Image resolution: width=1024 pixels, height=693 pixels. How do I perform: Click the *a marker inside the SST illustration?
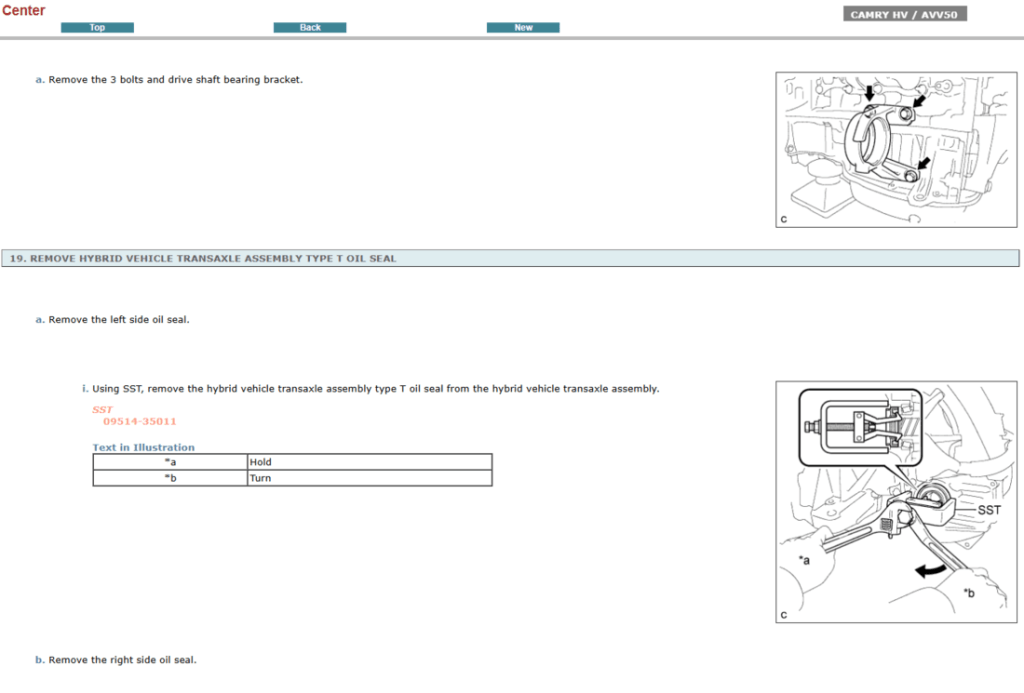[x=804, y=560]
